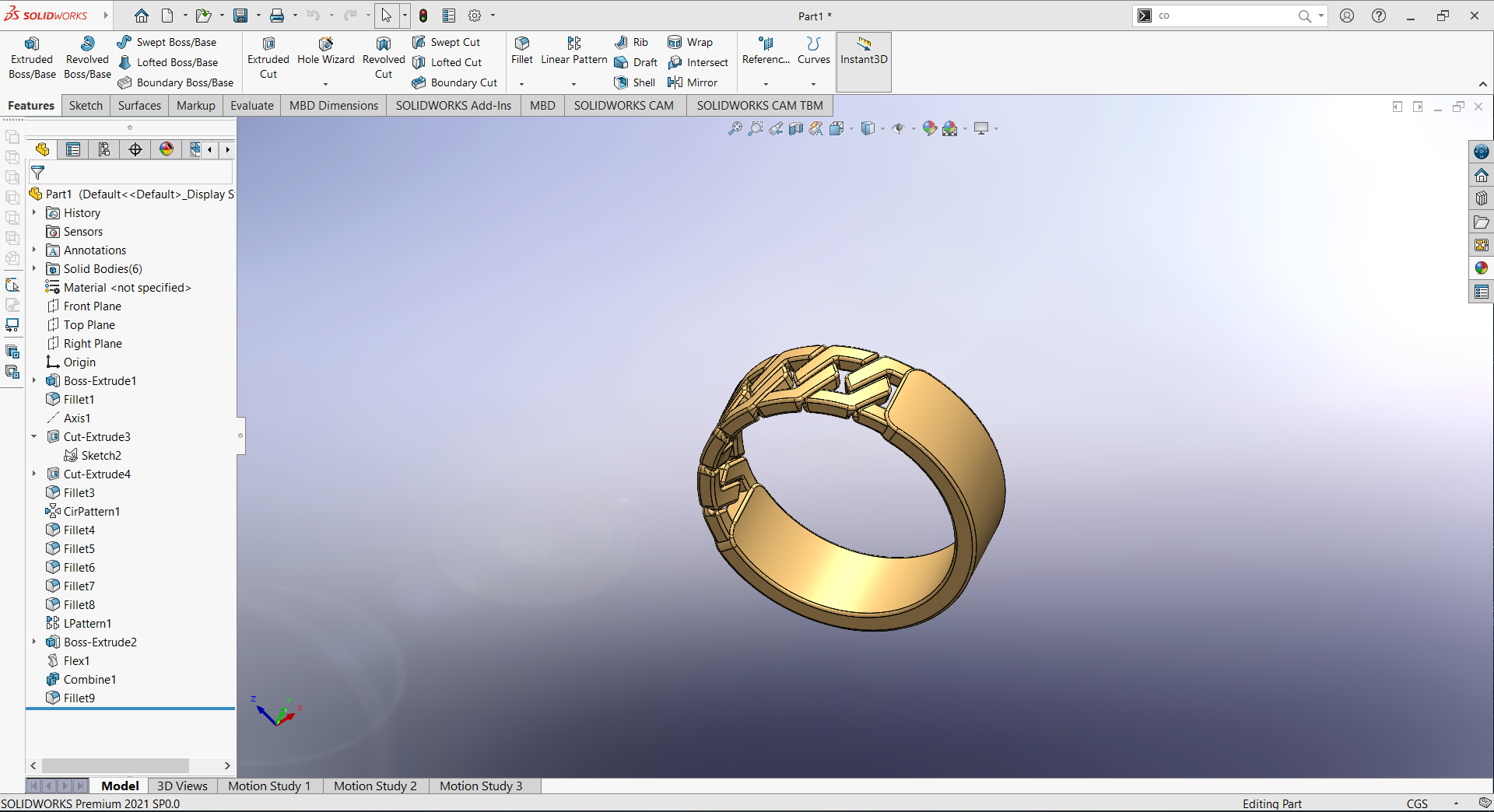Click the Intersect tool
This screenshot has height=812, width=1494.
click(x=698, y=62)
